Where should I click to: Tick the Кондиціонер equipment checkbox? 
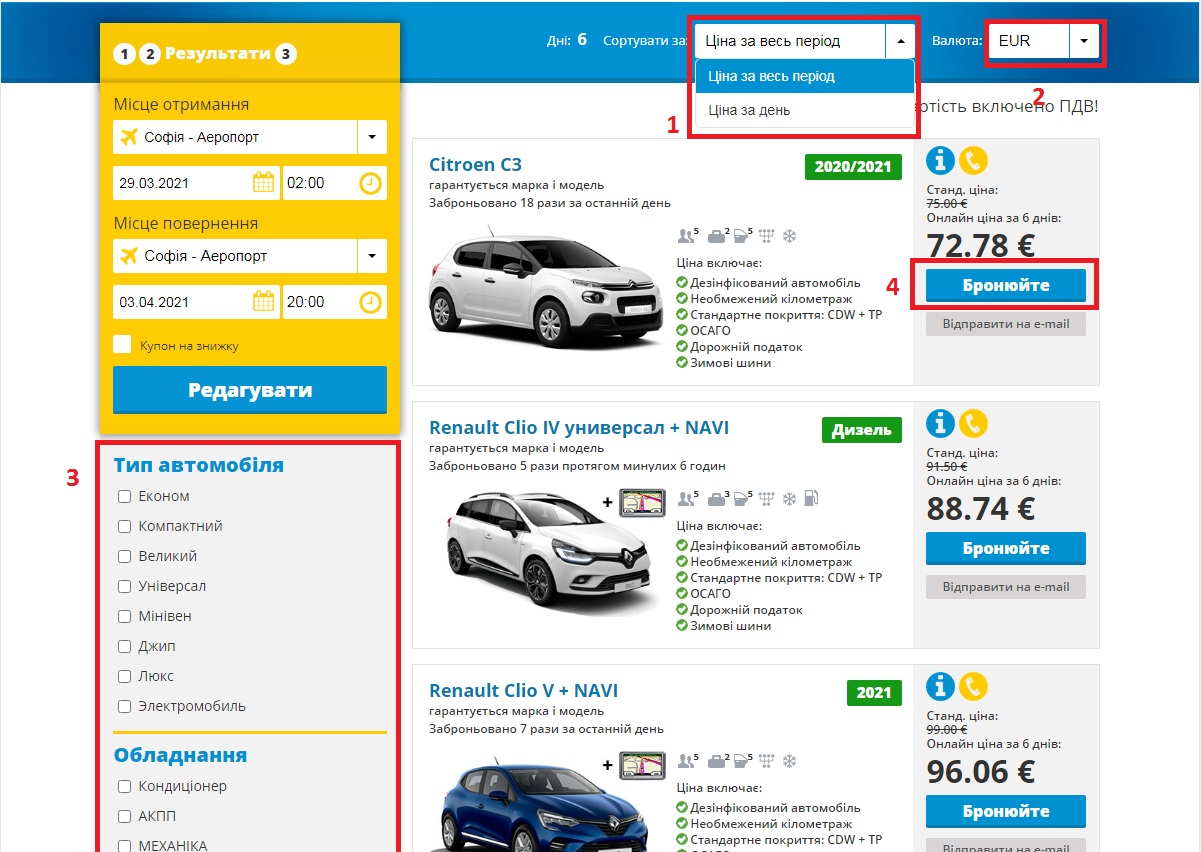124,786
